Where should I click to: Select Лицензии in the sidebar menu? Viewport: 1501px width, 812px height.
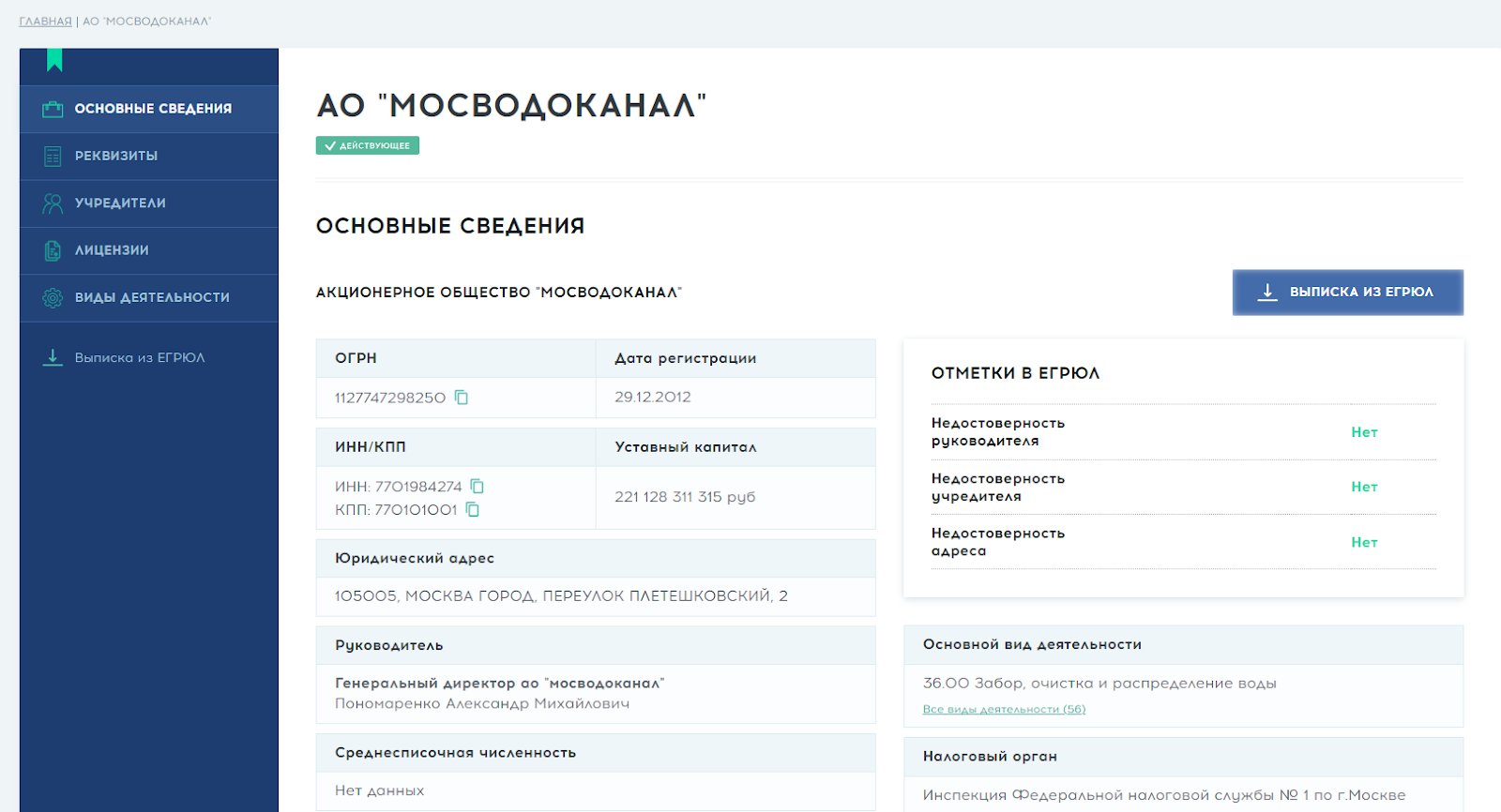click(x=112, y=250)
